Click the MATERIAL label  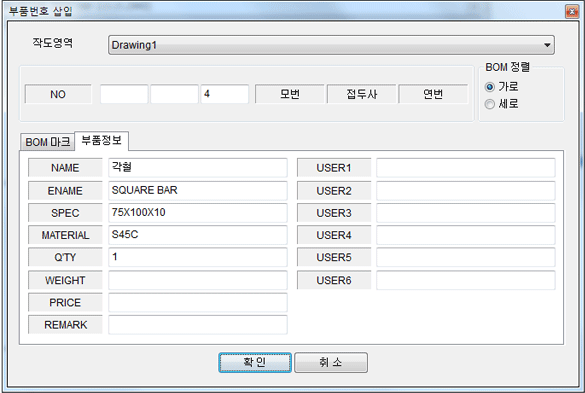point(65,235)
